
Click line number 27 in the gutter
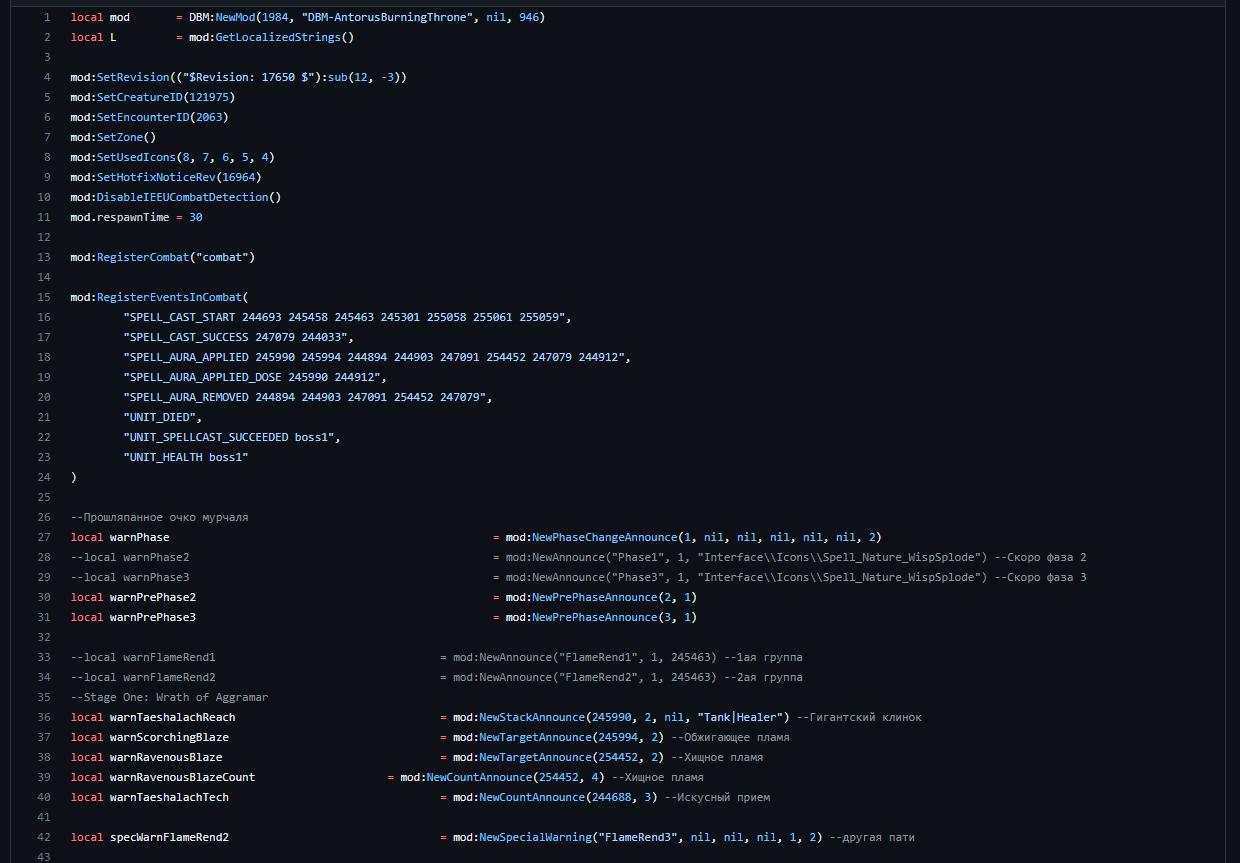coord(43,537)
